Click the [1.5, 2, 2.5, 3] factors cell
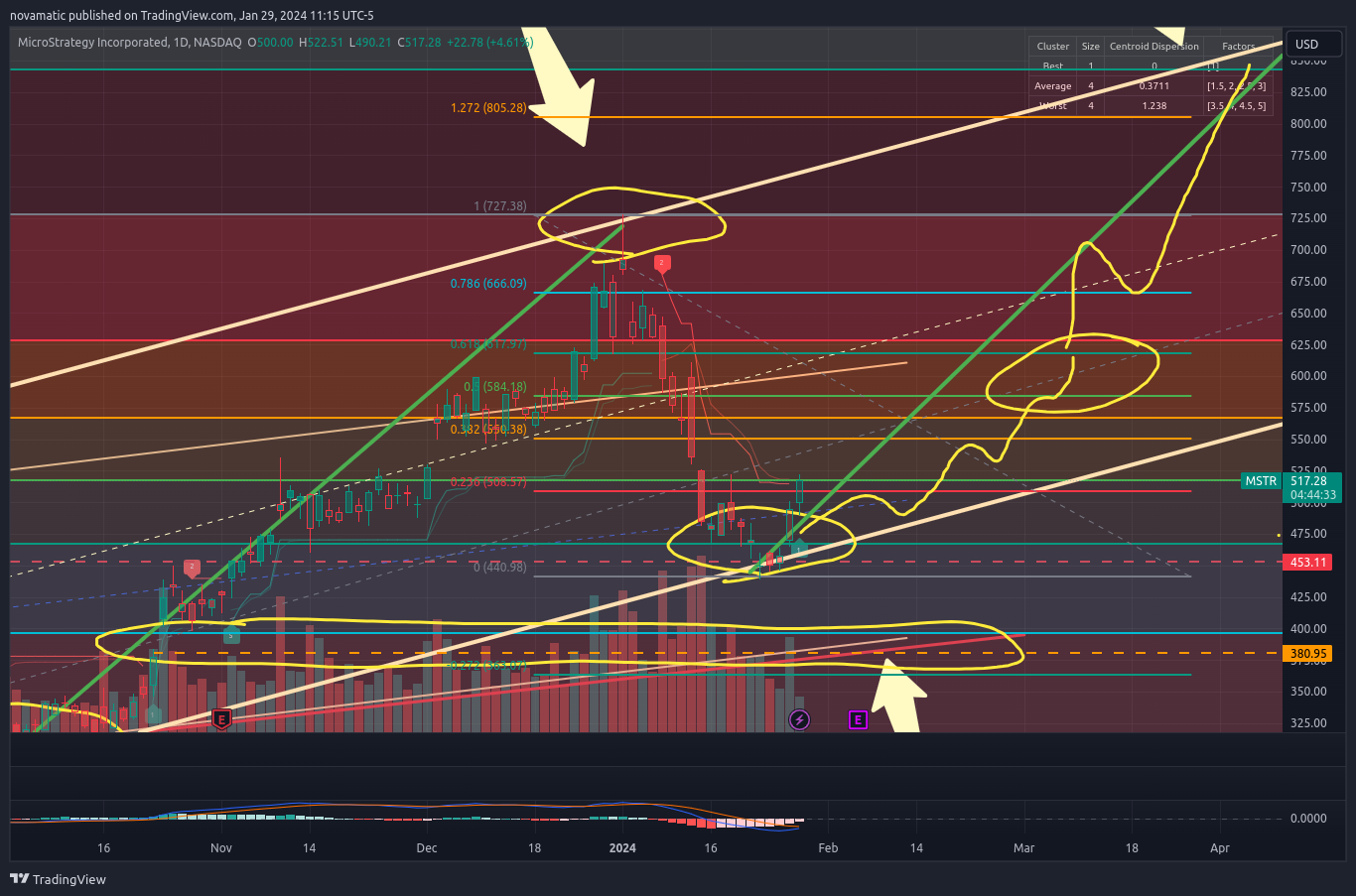The height and width of the screenshot is (896, 1356). [1237, 86]
